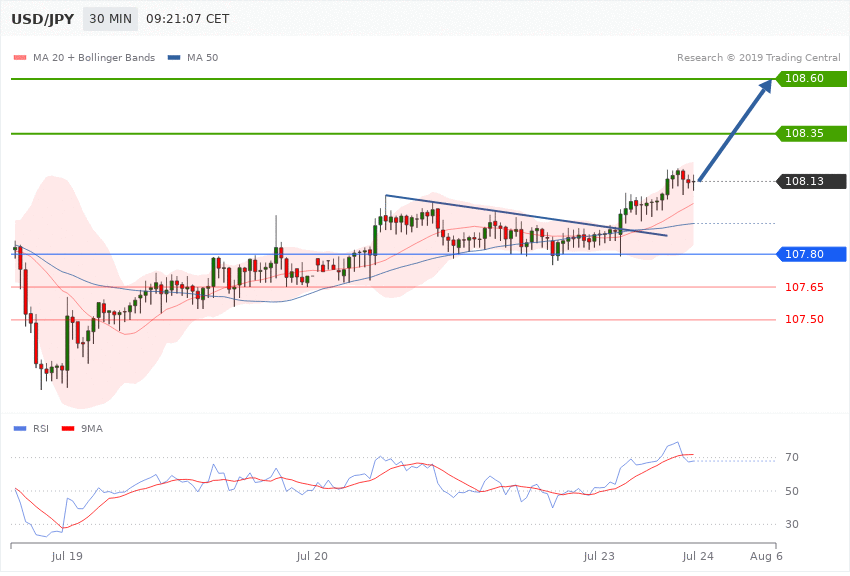Image resolution: width=850 pixels, height=576 pixels.
Task: Click the MA 20 + Bollinger Bands legend swatch
Action: pyautogui.click(x=20, y=57)
